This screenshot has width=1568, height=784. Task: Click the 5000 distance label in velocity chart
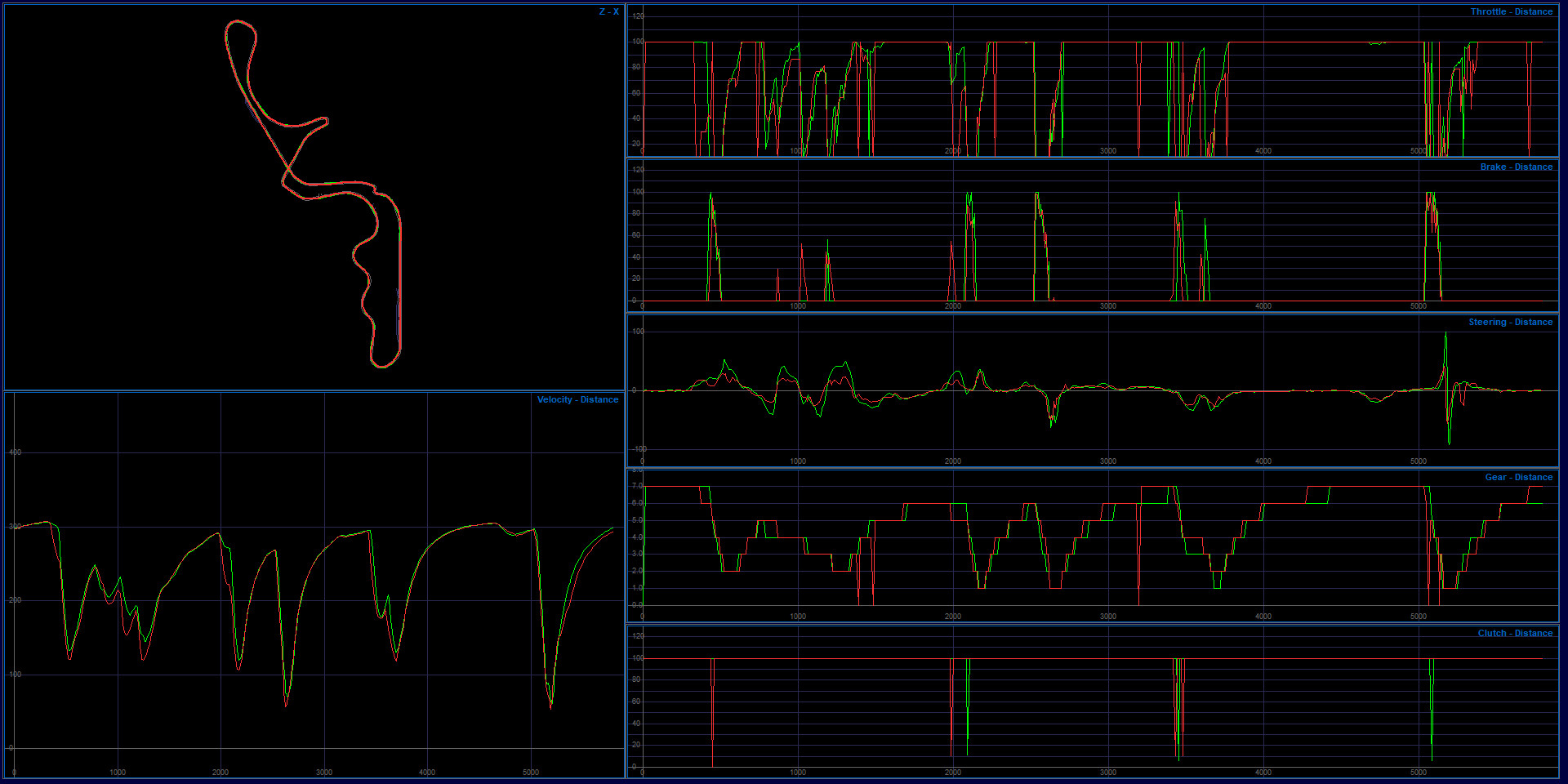[531, 772]
